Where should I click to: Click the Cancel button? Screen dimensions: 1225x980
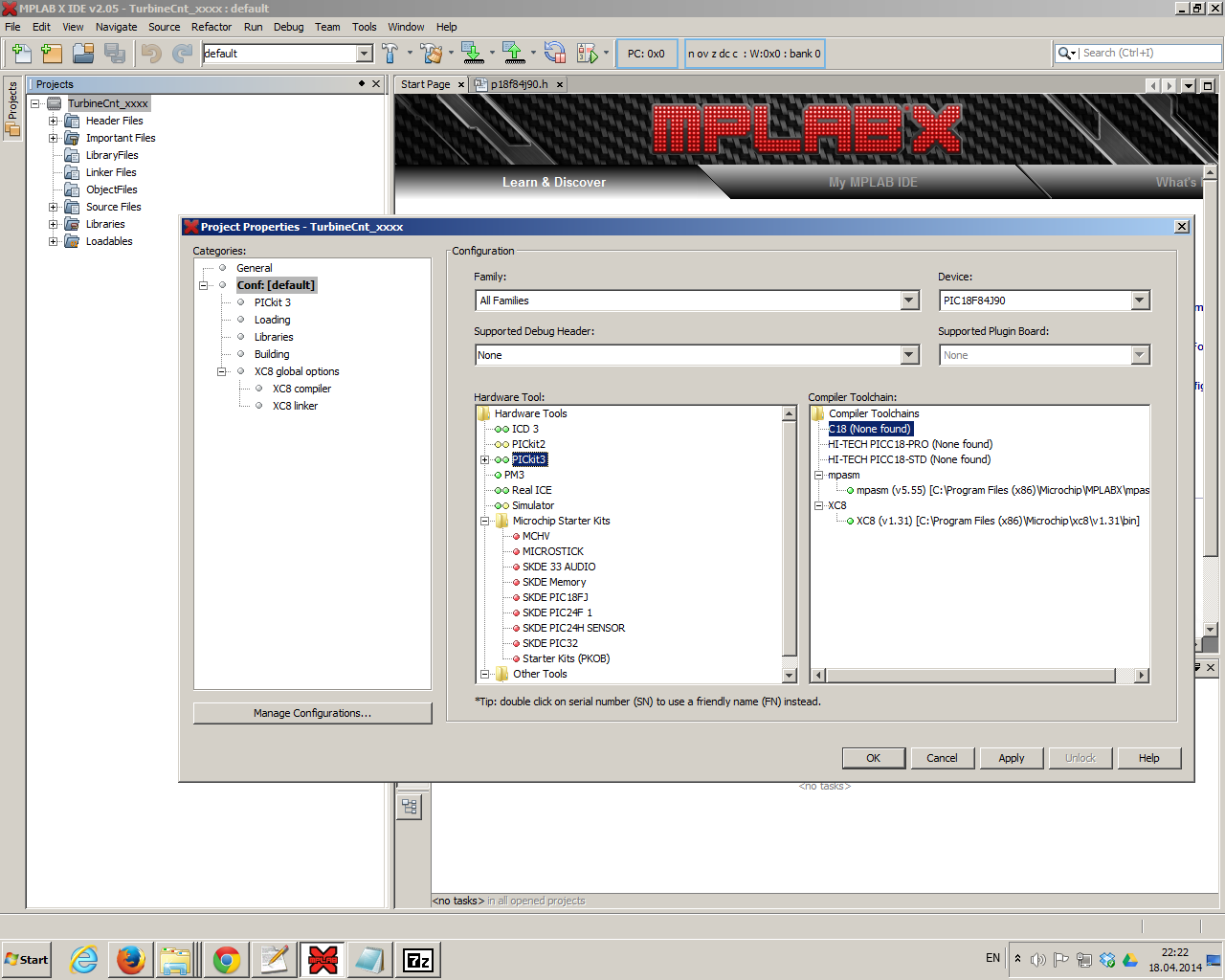[942, 758]
